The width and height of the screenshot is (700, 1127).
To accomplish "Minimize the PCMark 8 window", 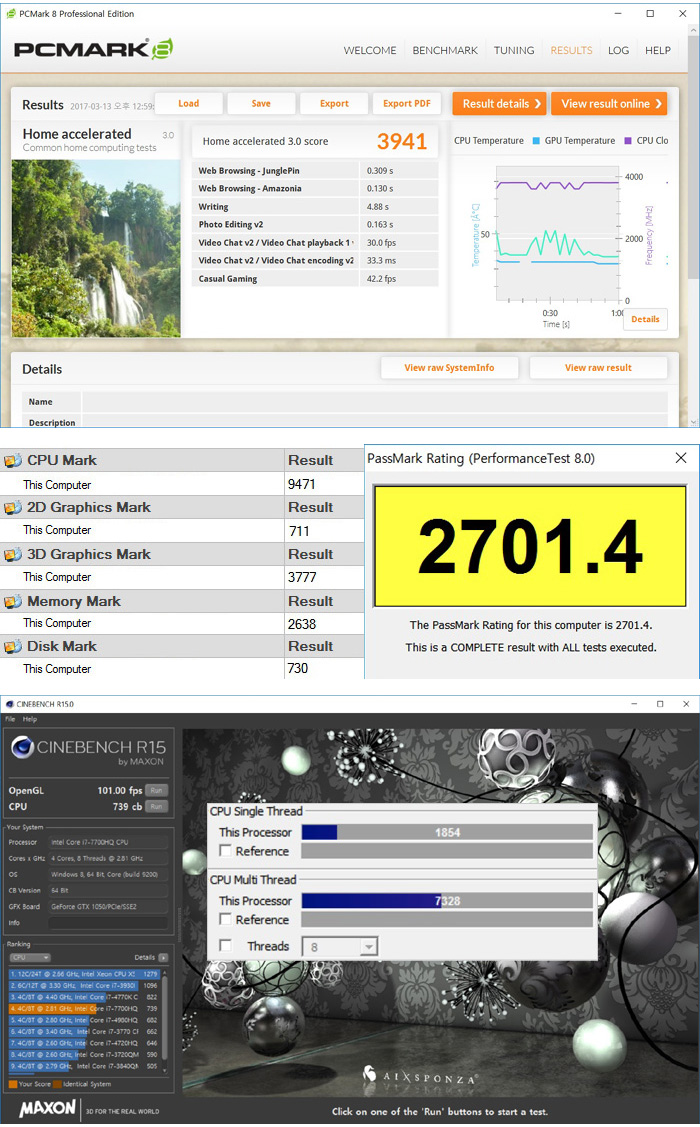I will (617, 14).
